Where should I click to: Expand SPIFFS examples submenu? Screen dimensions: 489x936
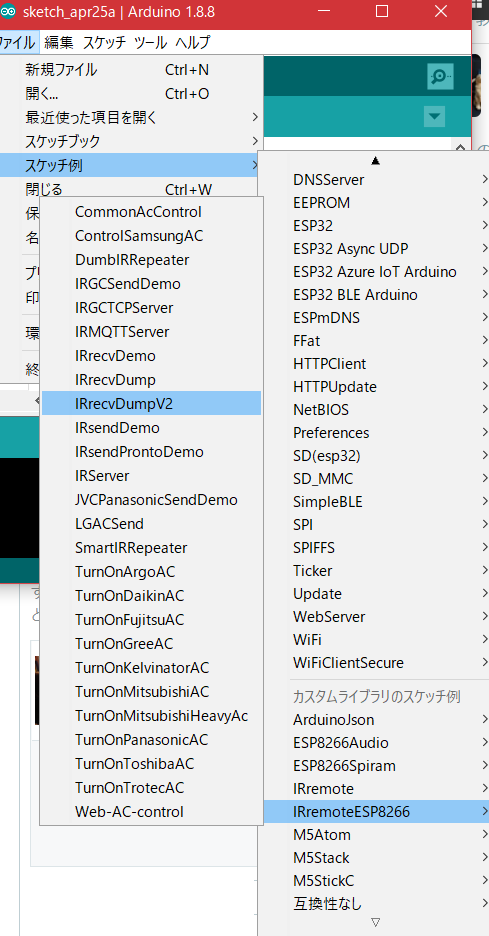point(376,547)
